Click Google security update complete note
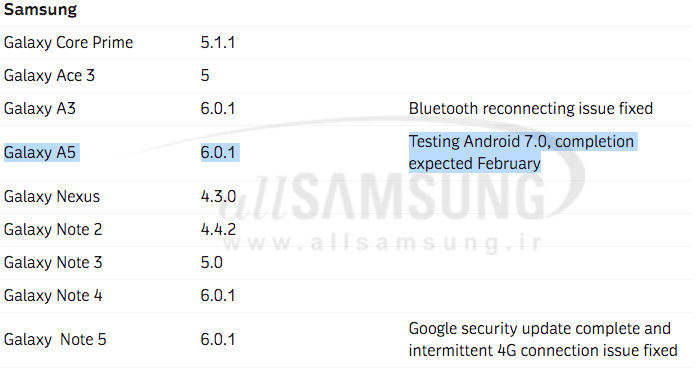697x370 pixels. point(543,340)
